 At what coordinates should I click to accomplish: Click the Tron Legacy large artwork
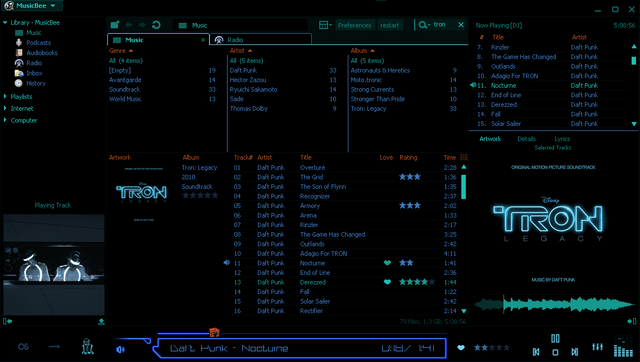tap(552, 223)
